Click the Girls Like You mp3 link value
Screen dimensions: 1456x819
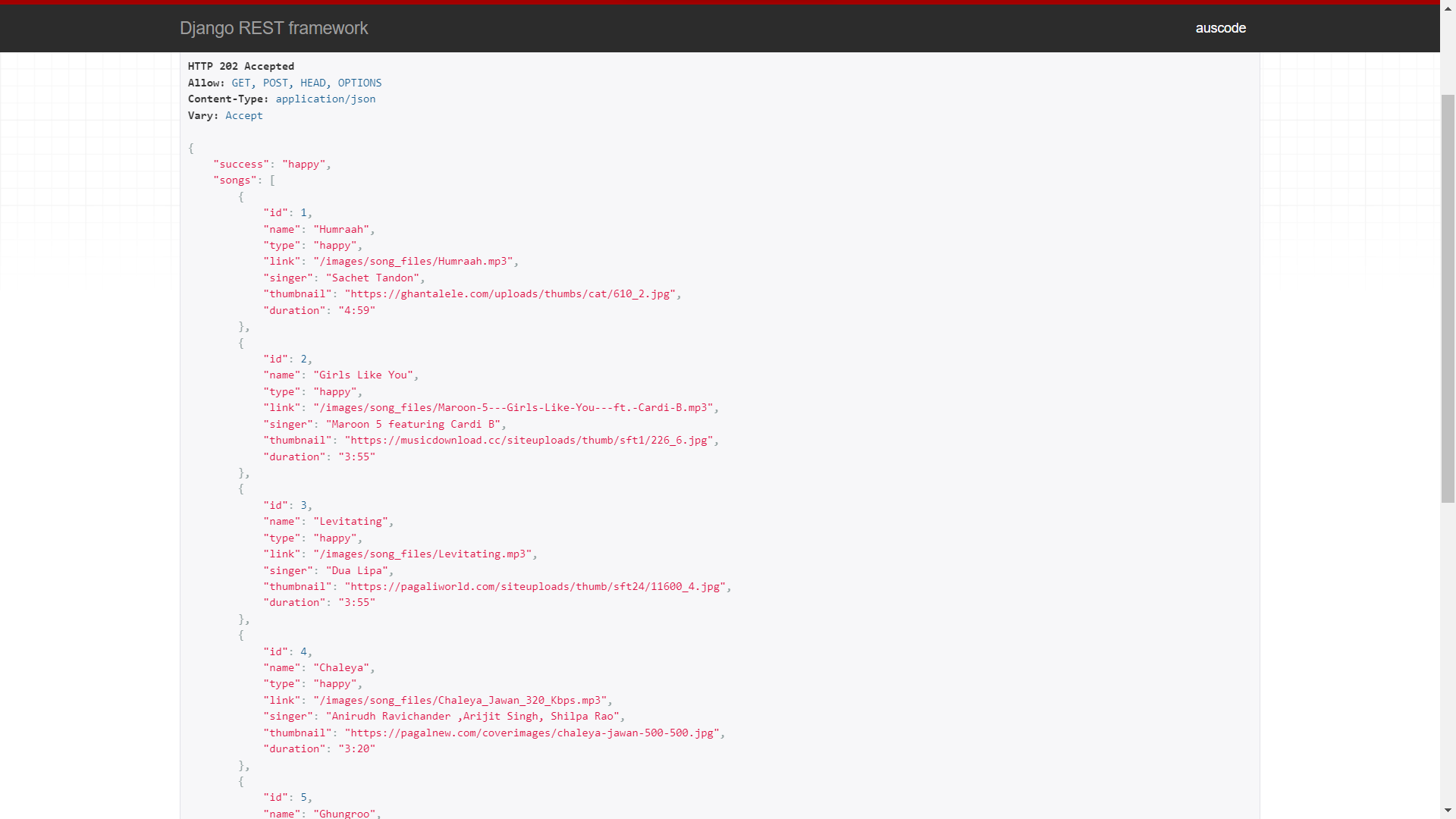point(513,408)
